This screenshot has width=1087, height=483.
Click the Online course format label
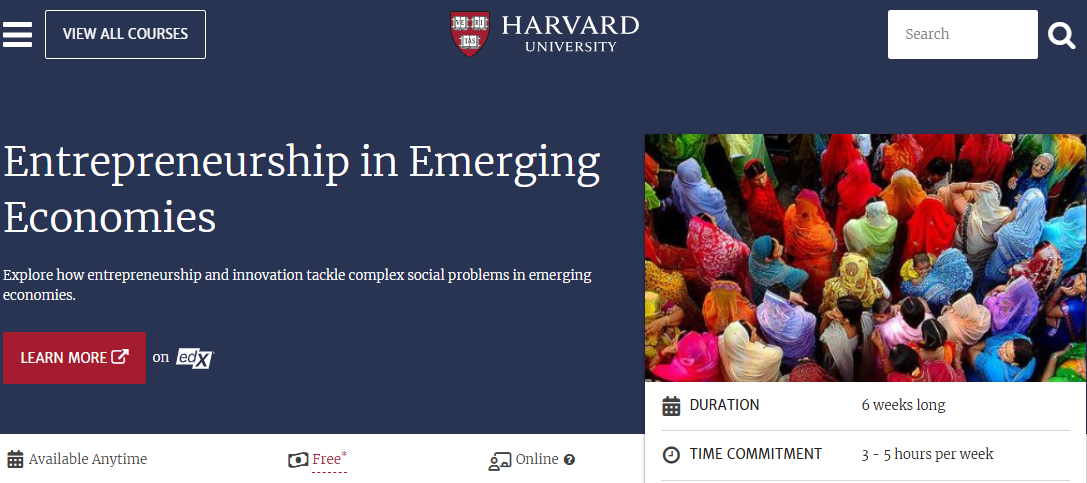537,460
